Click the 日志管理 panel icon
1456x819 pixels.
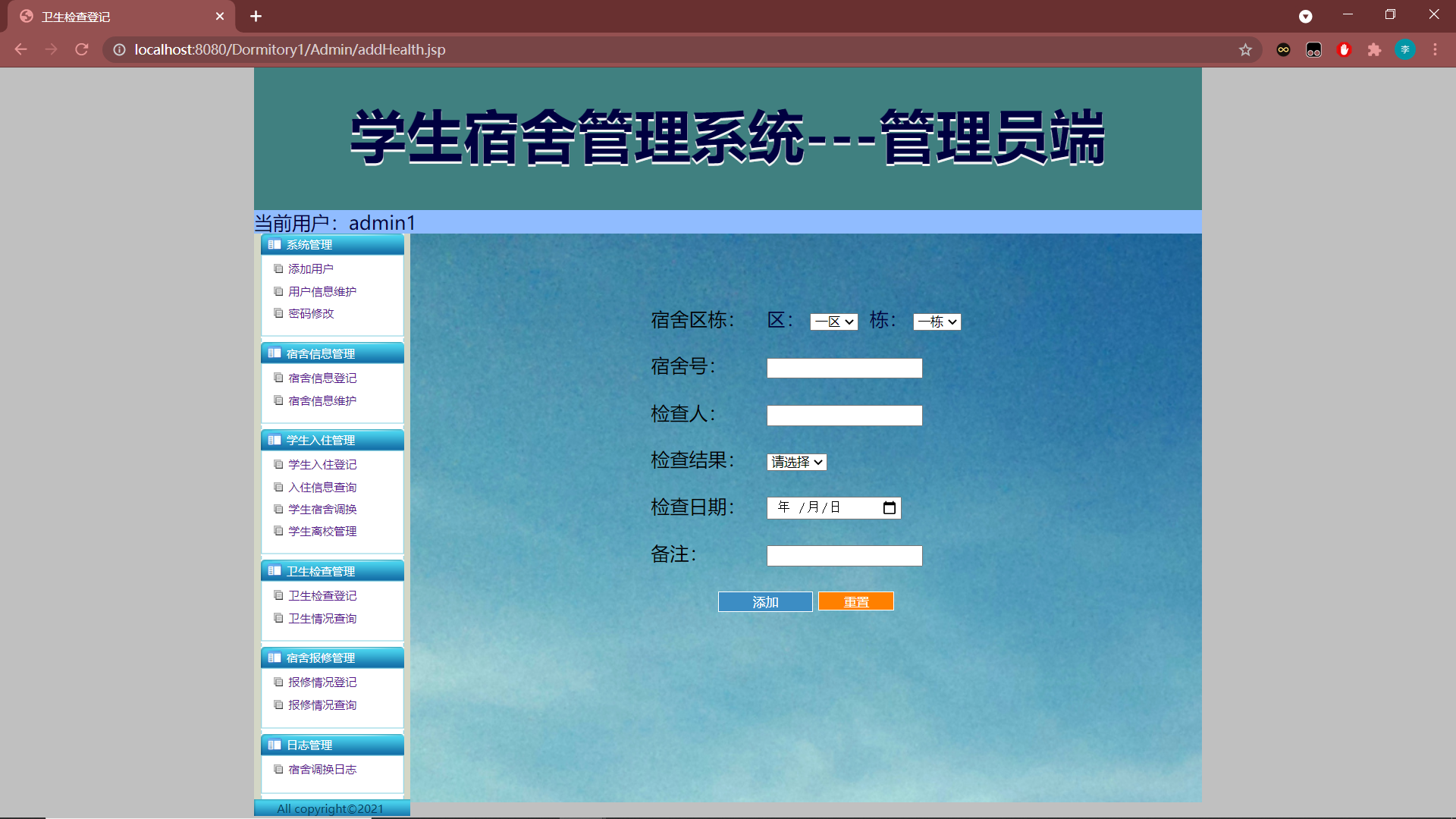point(275,745)
